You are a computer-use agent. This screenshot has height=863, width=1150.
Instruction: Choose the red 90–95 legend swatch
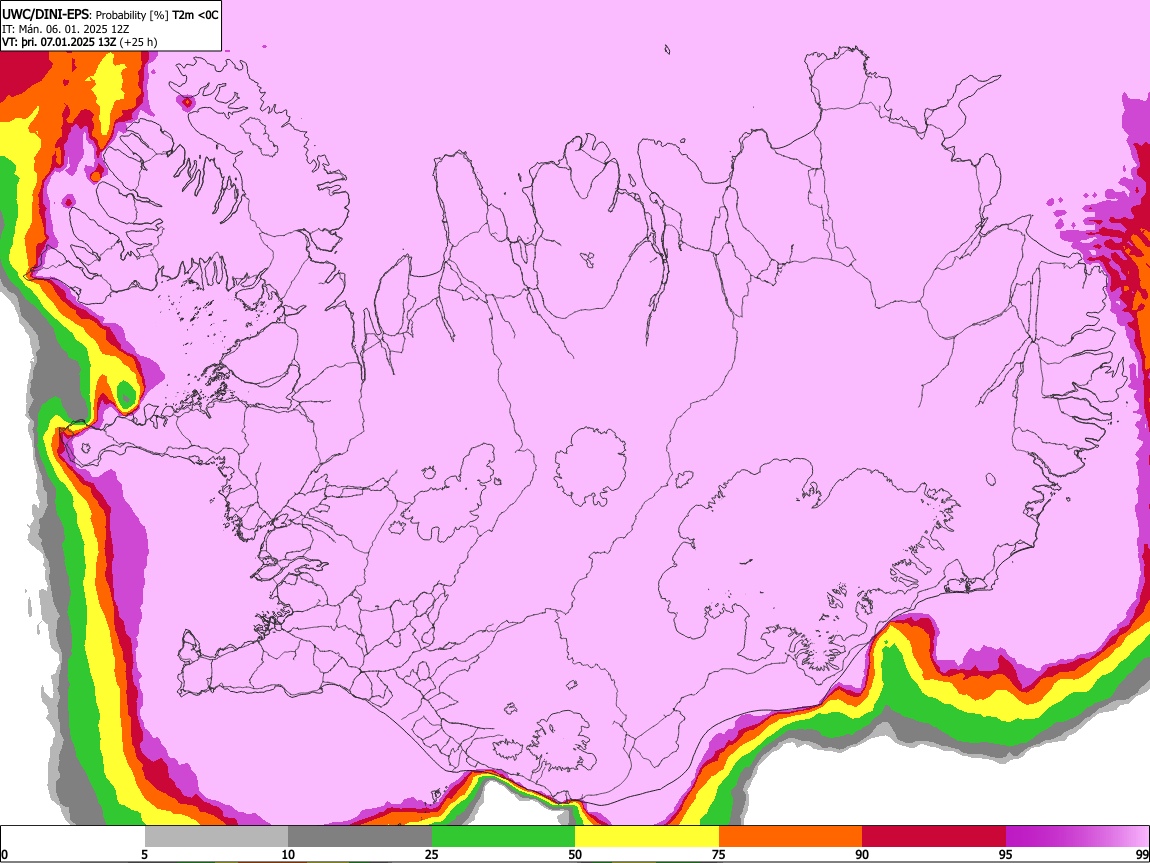[x=934, y=837]
